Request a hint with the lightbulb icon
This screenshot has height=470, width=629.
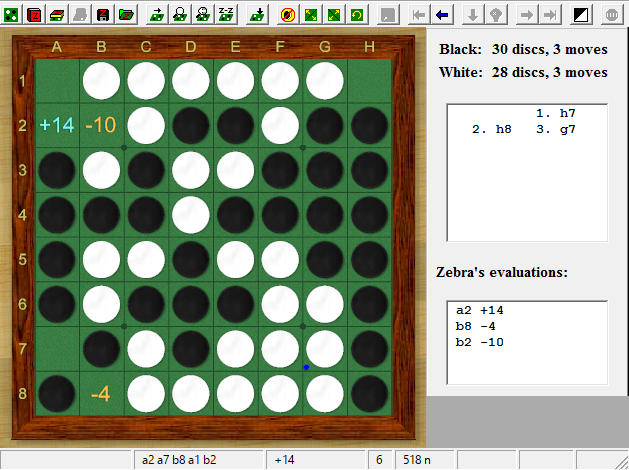[x=496, y=15]
